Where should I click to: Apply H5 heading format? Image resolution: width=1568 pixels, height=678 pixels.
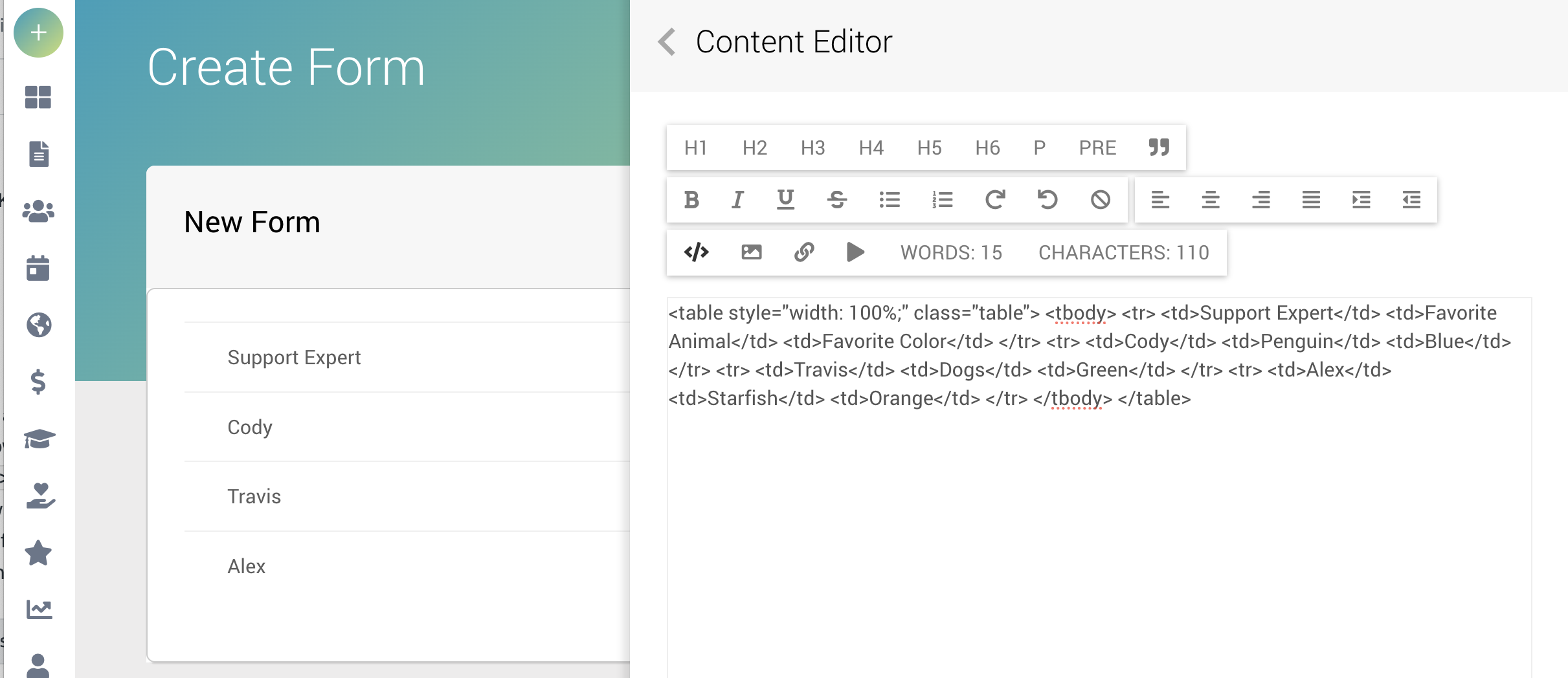(x=929, y=148)
